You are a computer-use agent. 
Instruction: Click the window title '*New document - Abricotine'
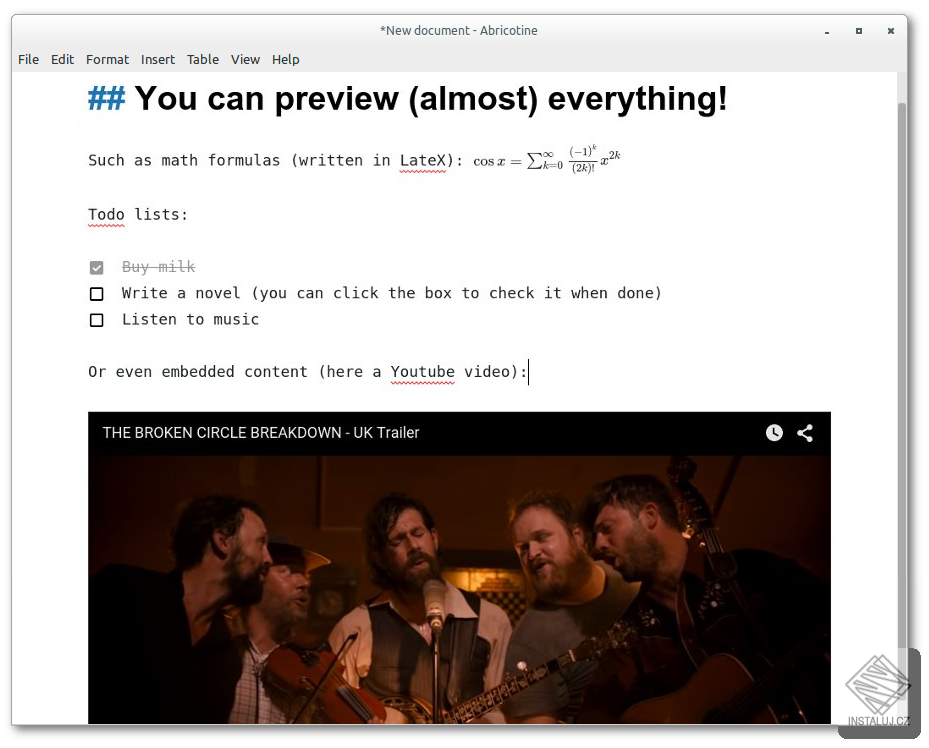pos(459,31)
